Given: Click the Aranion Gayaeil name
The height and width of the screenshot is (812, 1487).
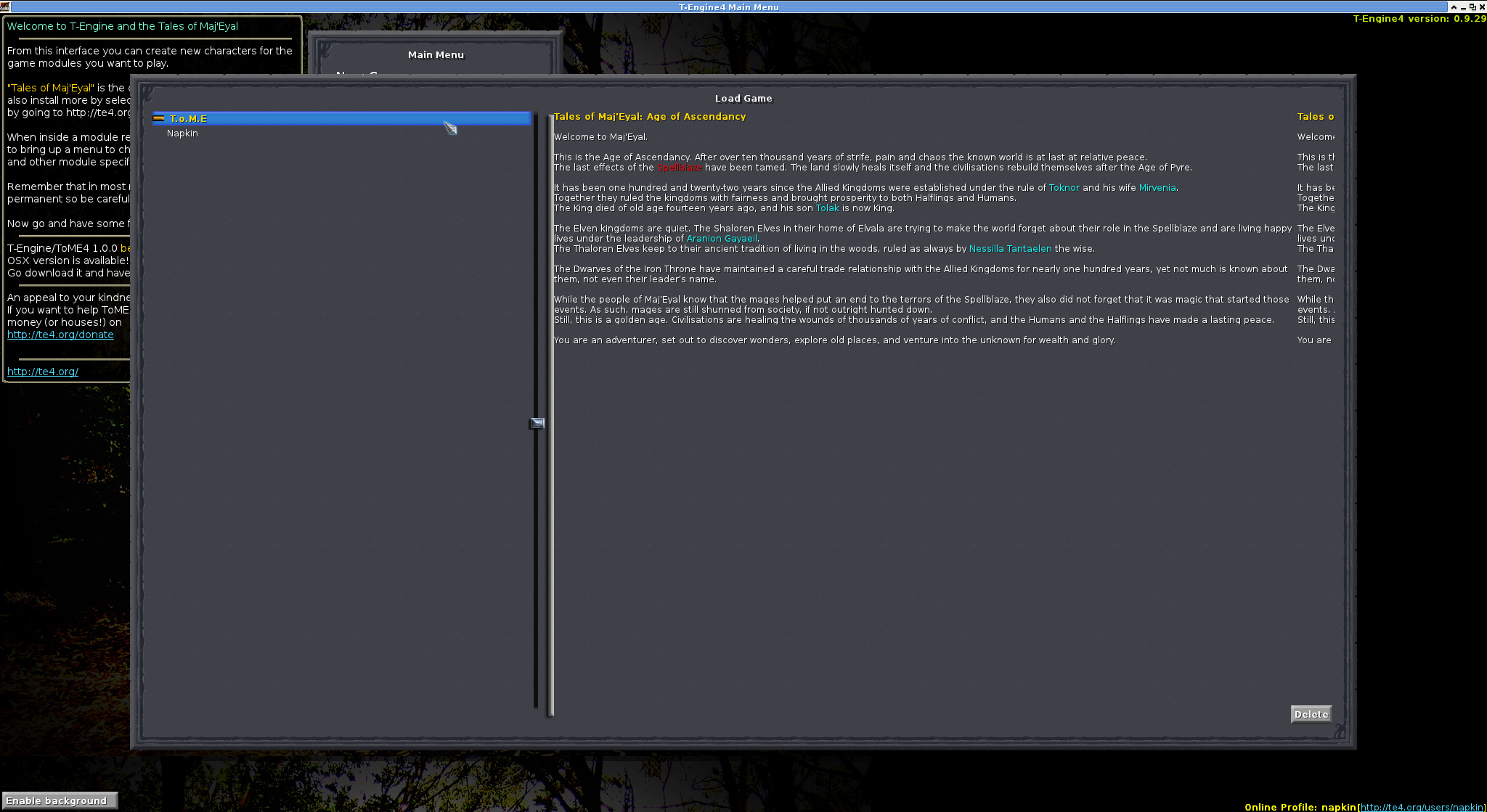Looking at the screenshot, I should tap(721, 239).
